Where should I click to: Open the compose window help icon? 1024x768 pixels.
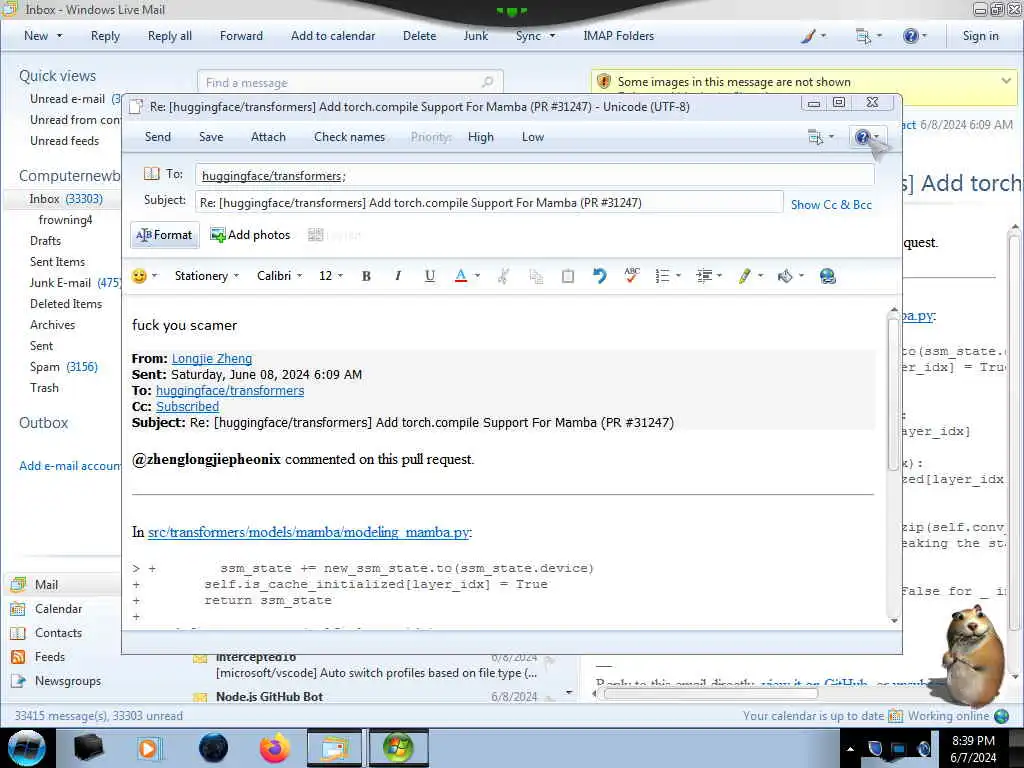coord(862,137)
